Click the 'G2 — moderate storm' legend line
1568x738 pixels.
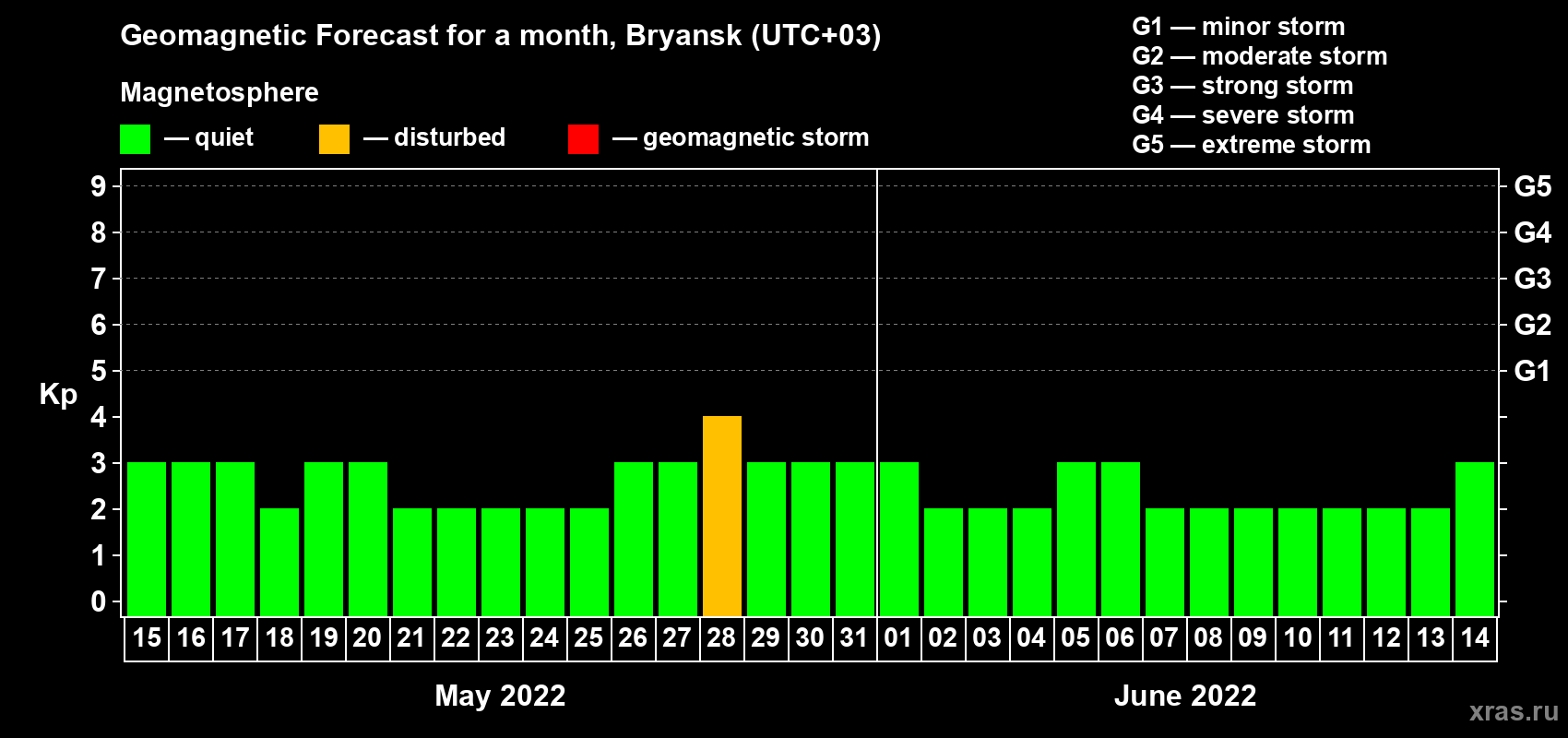click(x=1260, y=56)
